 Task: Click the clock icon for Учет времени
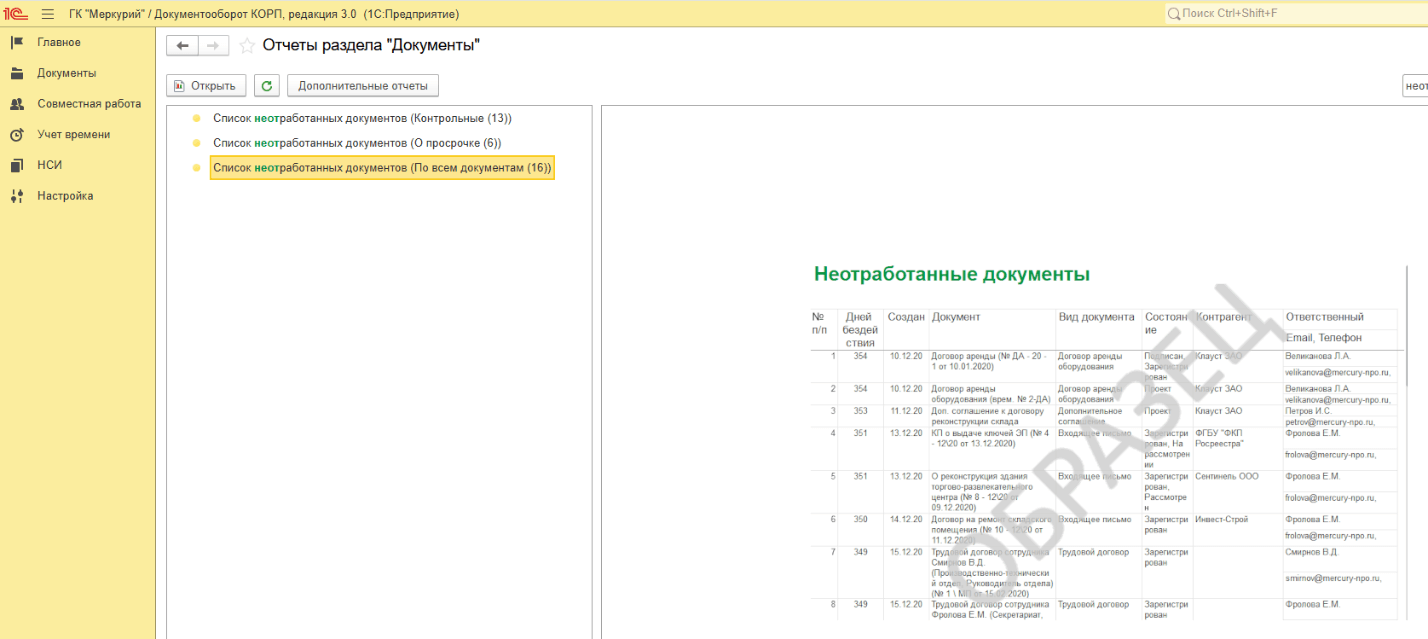coord(17,135)
